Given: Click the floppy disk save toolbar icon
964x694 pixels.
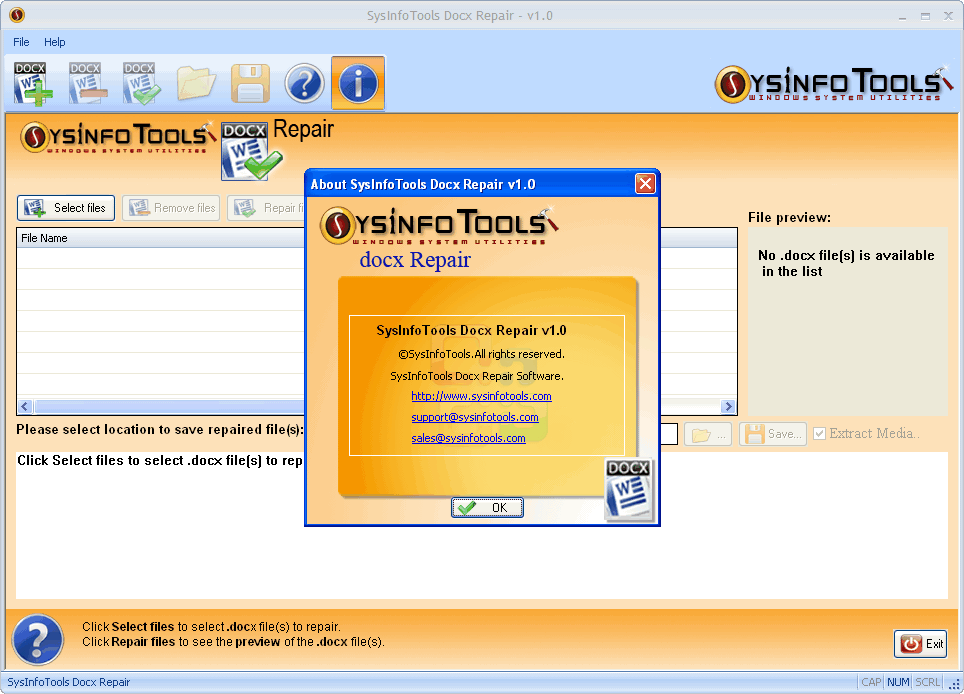Looking at the screenshot, I should 250,84.
